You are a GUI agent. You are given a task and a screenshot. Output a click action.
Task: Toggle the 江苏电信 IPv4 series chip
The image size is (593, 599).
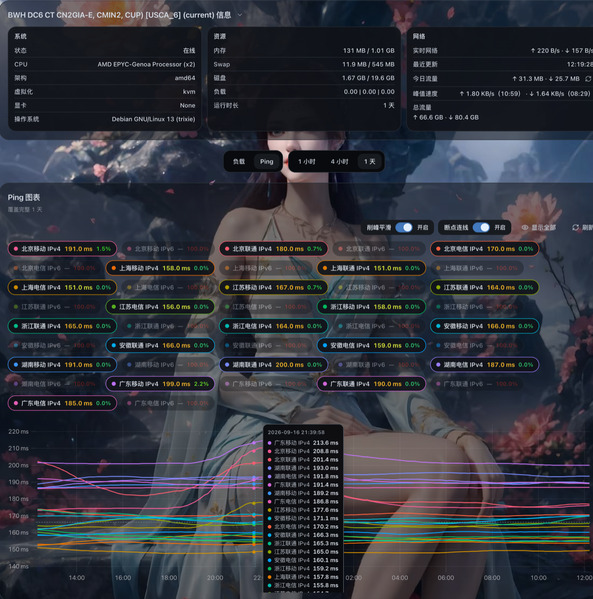pos(160,307)
